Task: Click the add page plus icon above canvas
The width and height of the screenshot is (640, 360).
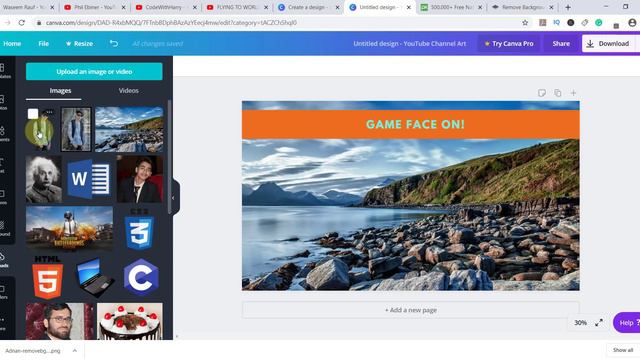Action: [x=573, y=93]
